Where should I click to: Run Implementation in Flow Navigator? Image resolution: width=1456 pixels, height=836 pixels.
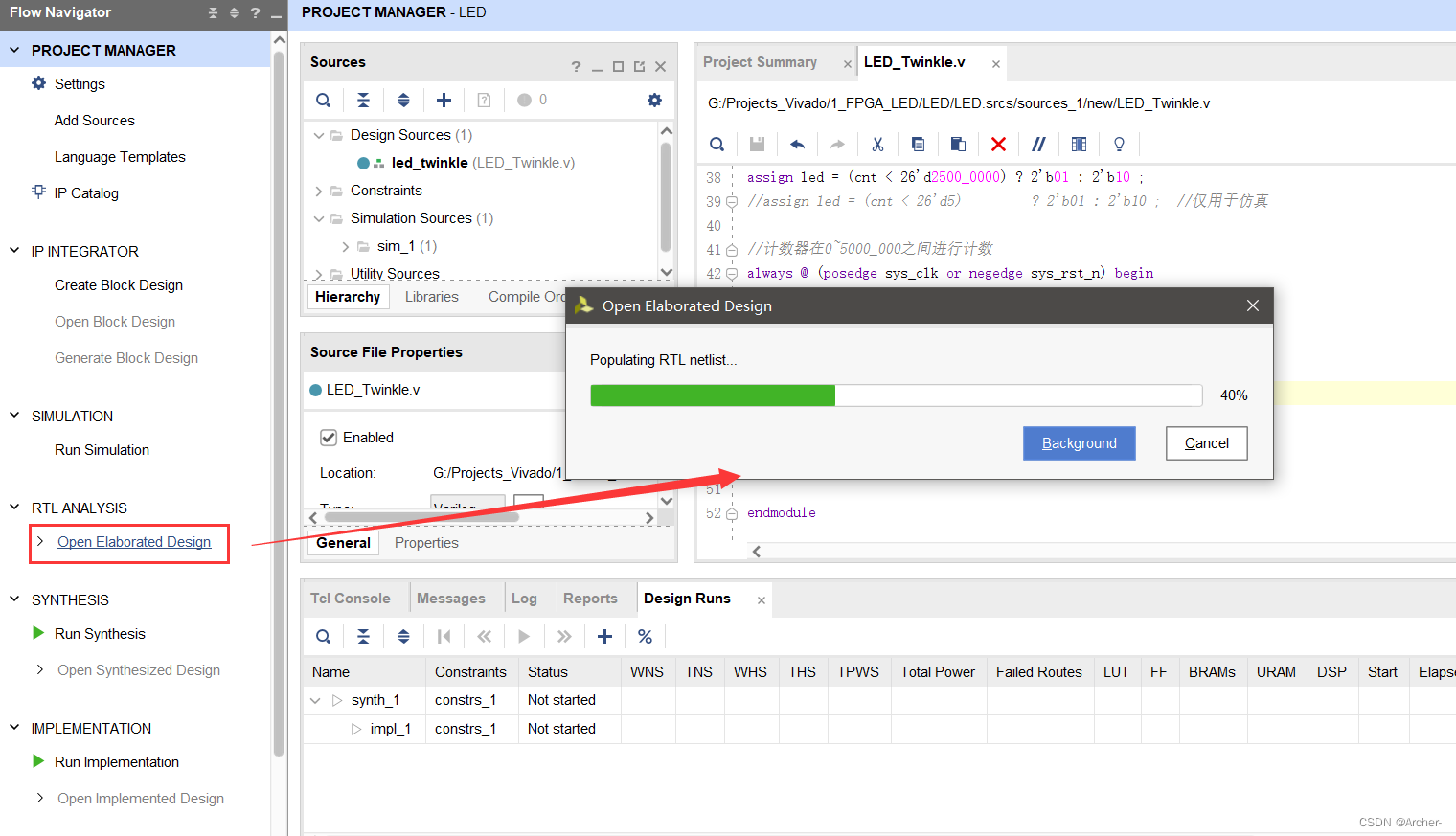[x=117, y=762]
